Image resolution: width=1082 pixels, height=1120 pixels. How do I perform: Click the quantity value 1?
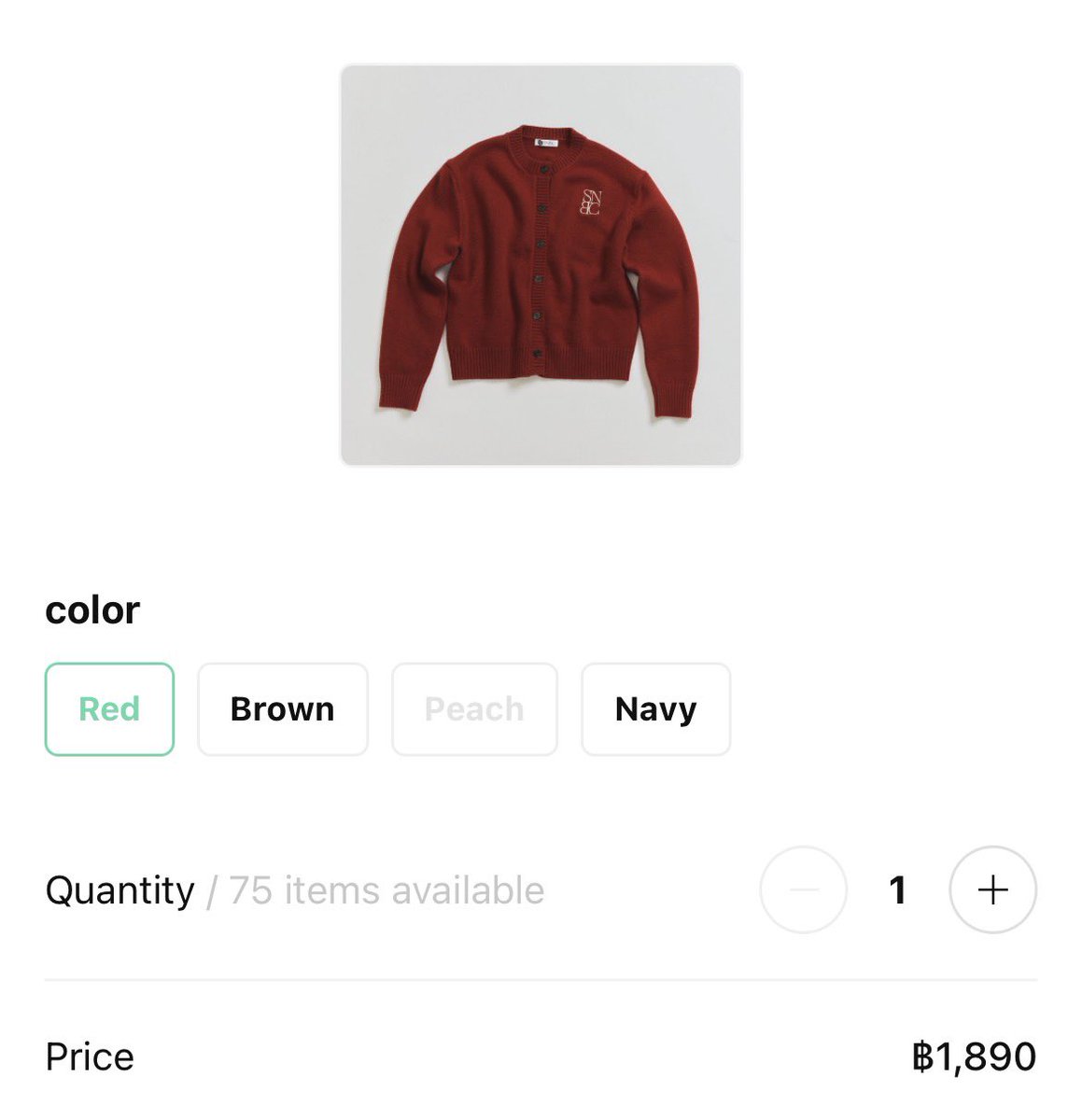[898, 890]
